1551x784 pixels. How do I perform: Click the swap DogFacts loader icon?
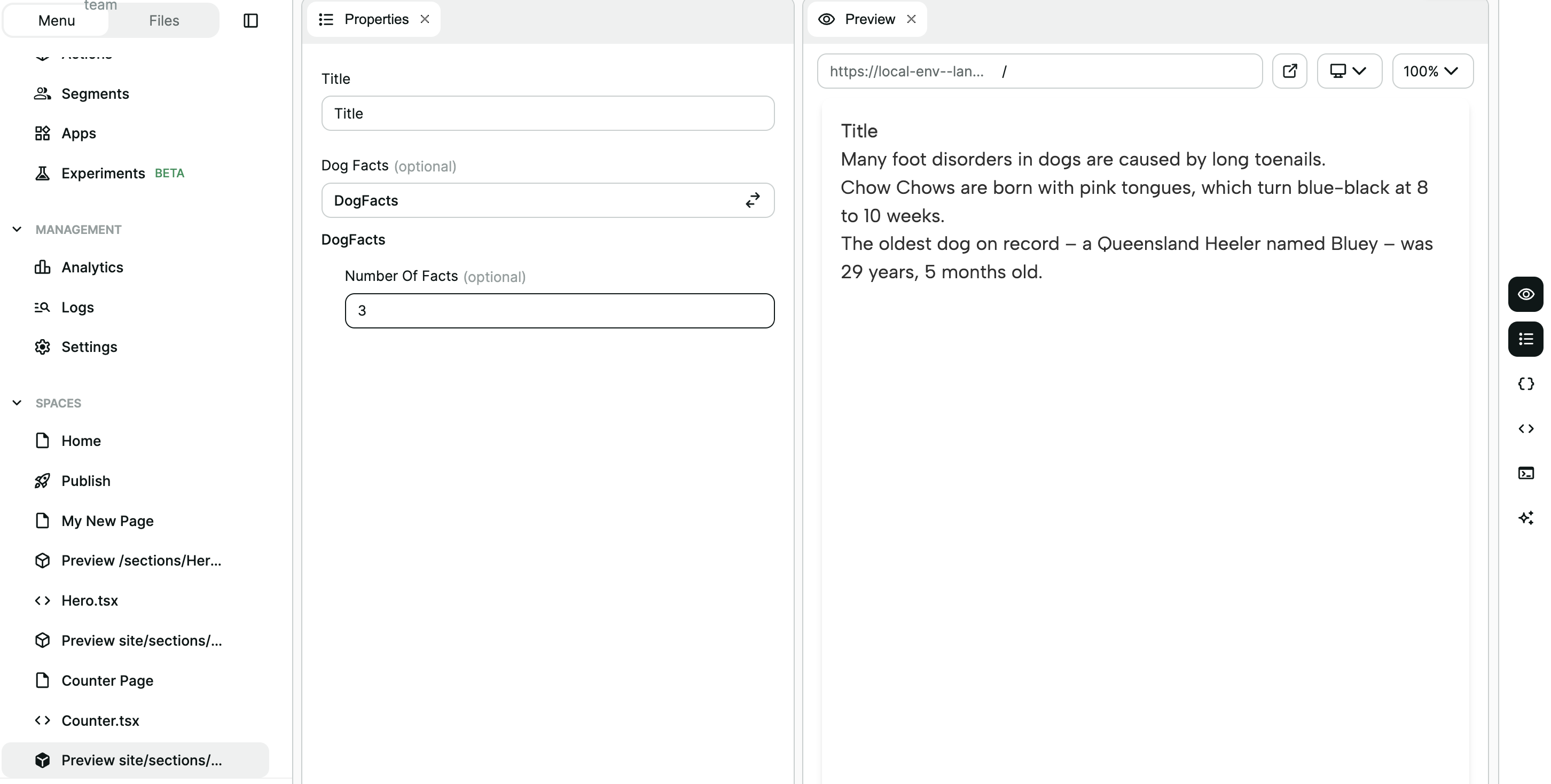coord(753,200)
